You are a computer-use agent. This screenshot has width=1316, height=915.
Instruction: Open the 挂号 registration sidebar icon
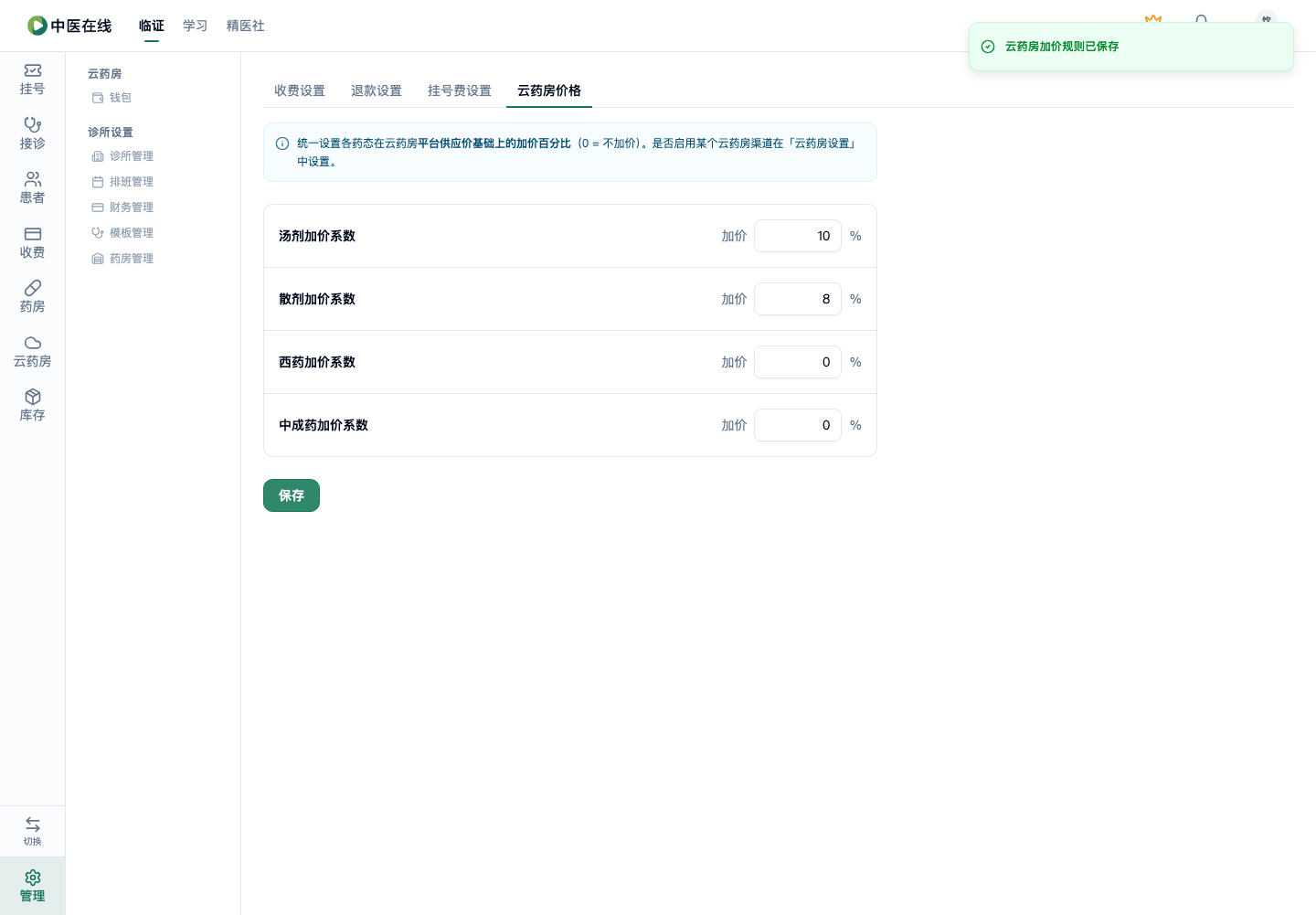pos(32,79)
